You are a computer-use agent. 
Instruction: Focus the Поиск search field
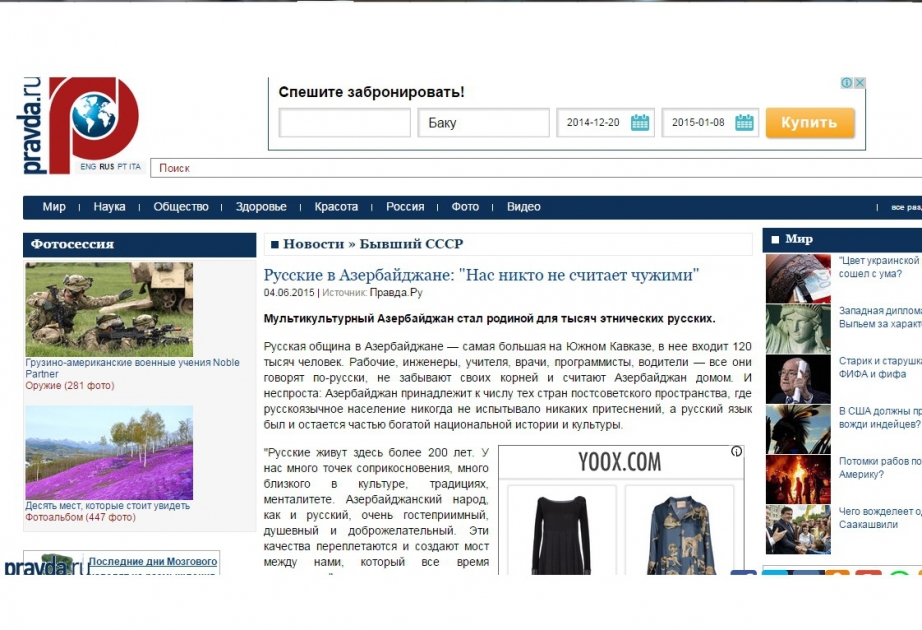(x=536, y=168)
